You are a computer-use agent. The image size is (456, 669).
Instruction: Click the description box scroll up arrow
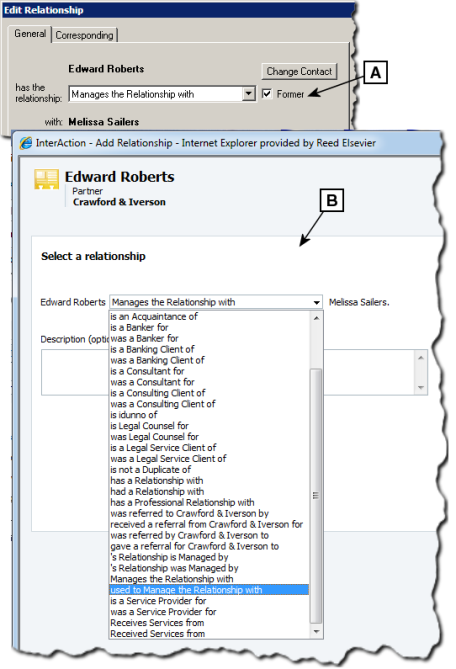[x=421, y=358]
